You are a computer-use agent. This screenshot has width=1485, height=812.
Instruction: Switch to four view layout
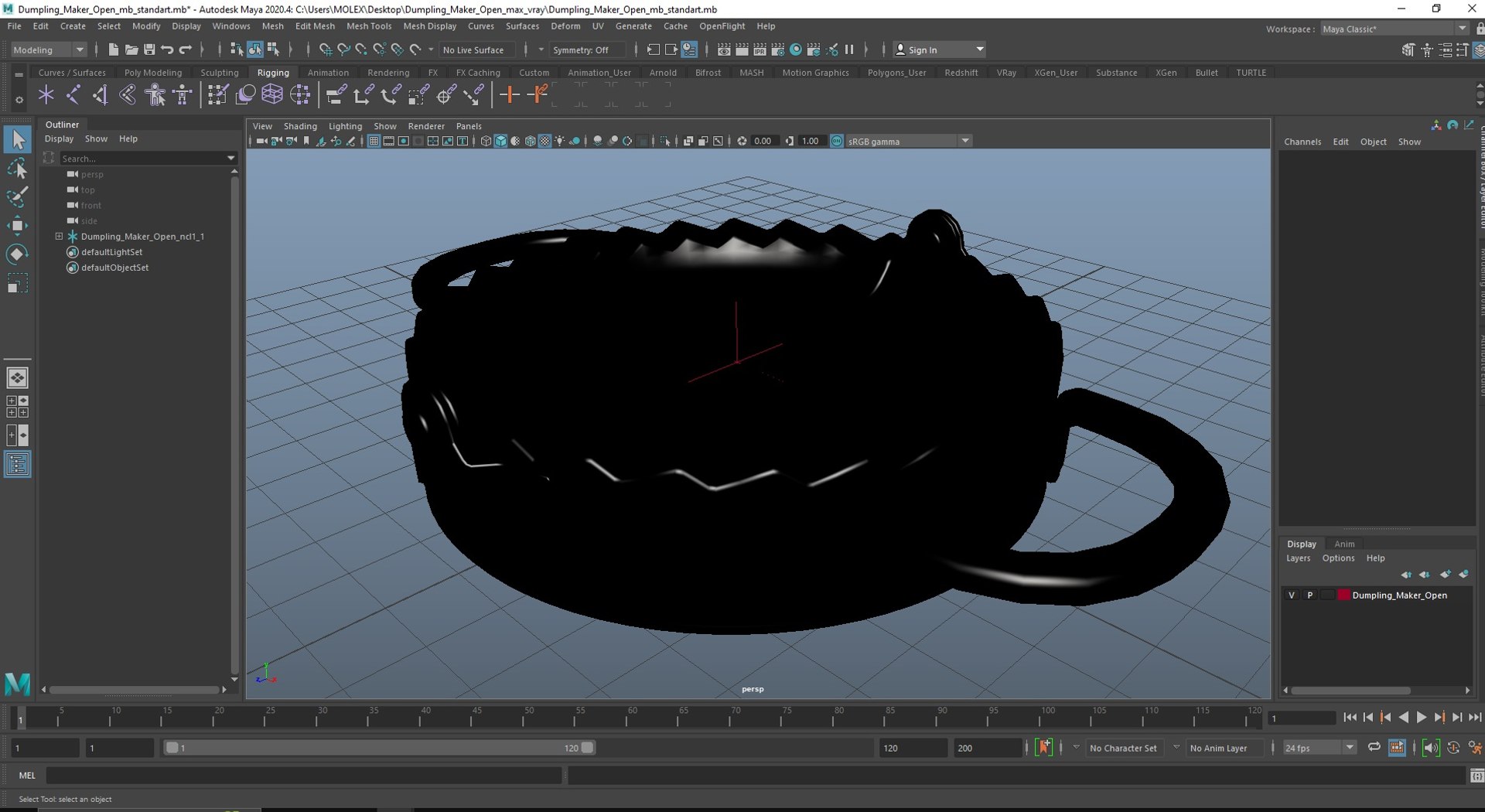17,407
